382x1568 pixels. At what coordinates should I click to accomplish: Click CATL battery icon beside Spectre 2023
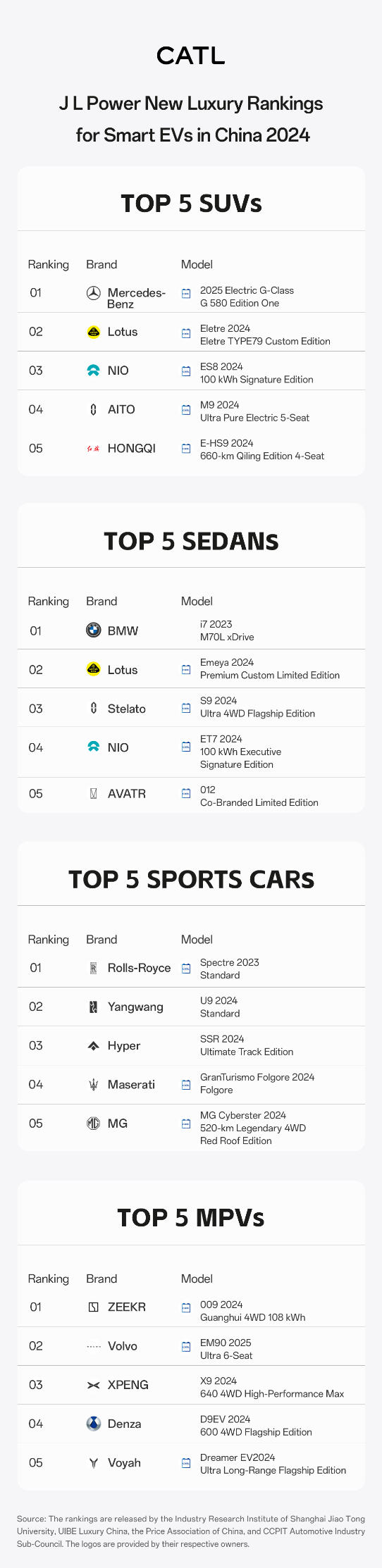point(186,969)
